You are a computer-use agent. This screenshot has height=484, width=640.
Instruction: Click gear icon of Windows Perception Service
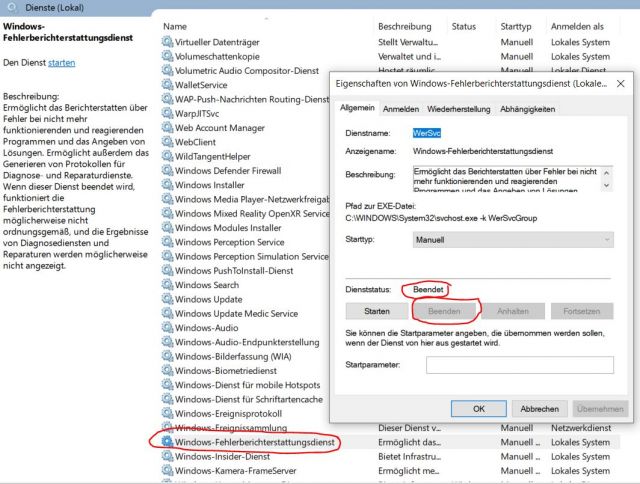pos(167,242)
